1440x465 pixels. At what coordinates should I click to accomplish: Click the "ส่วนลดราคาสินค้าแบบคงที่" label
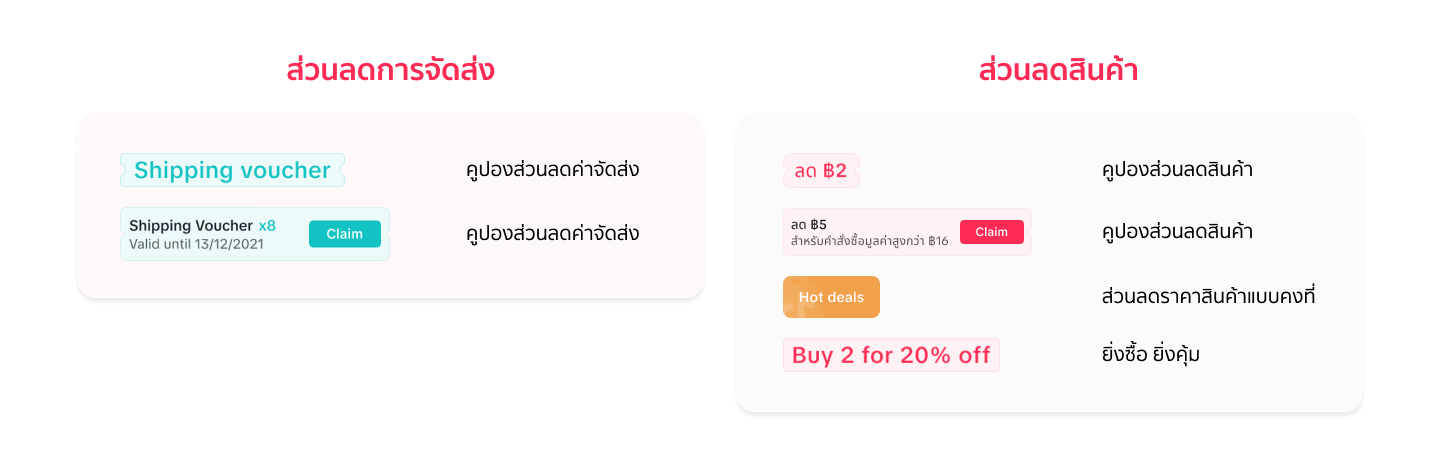tap(1207, 297)
